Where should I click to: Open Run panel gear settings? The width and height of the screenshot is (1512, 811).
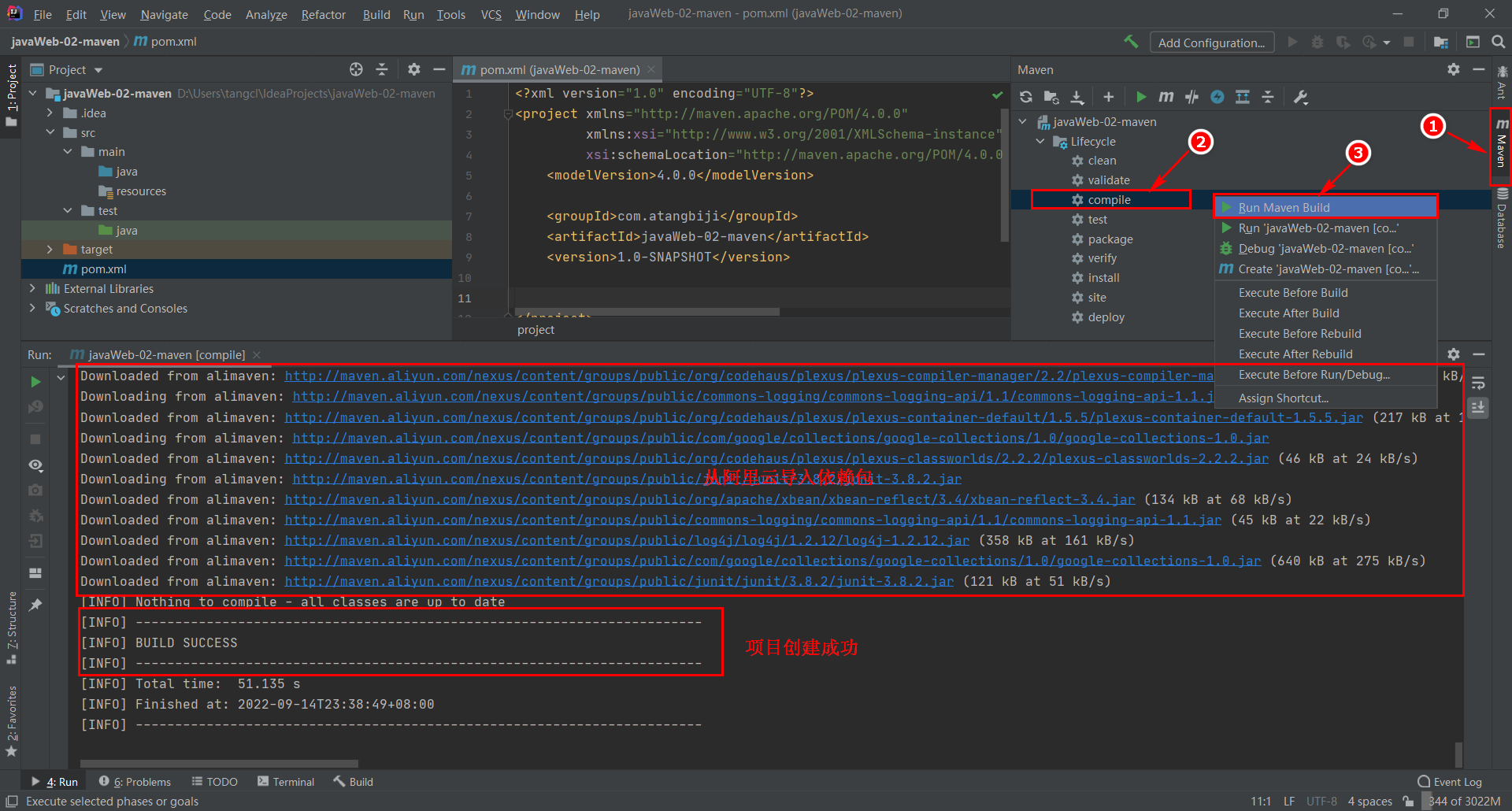pyautogui.click(x=1453, y=354)
